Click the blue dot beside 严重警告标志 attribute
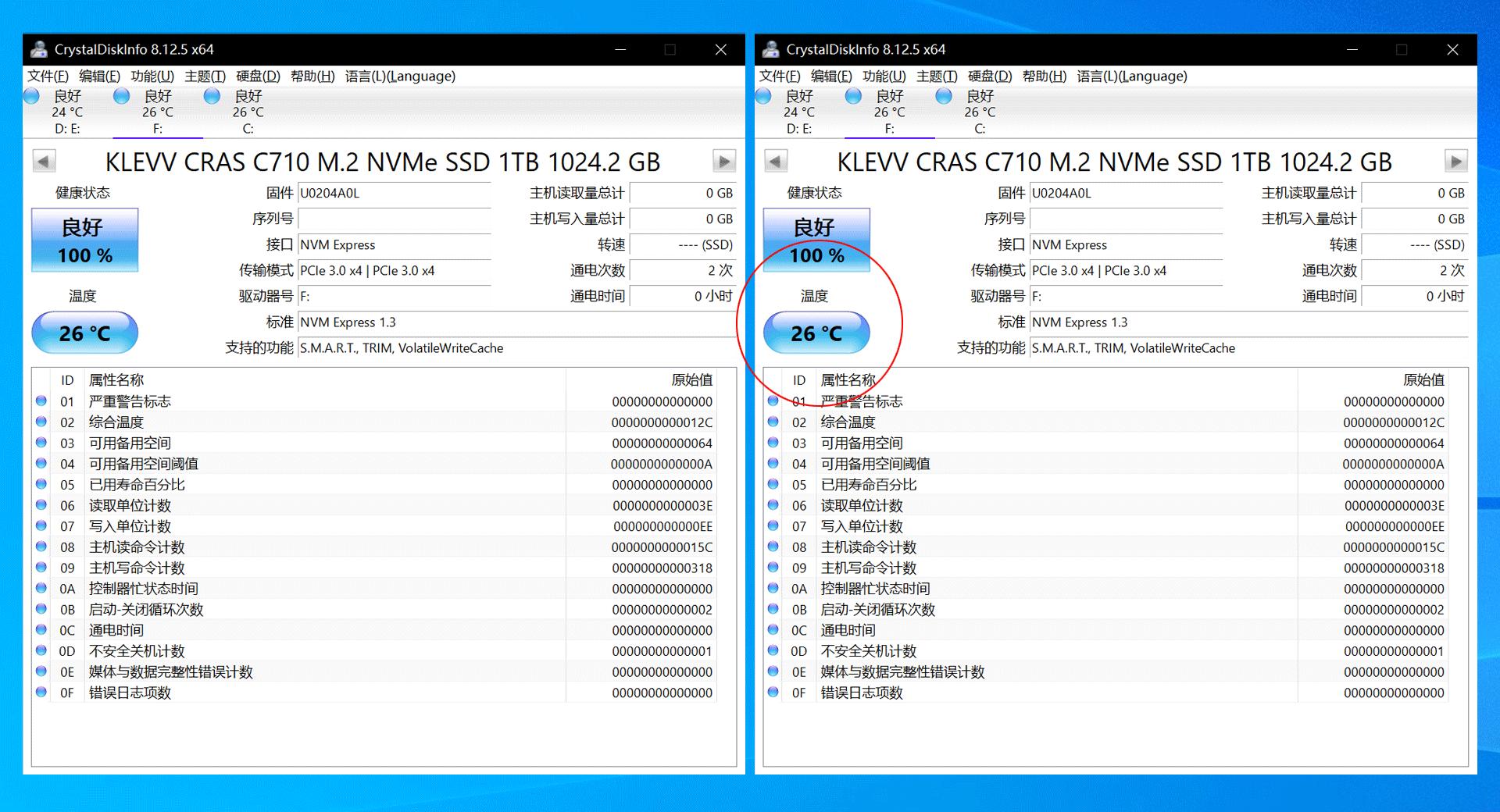1500x812 pixels. pos(42,401)
